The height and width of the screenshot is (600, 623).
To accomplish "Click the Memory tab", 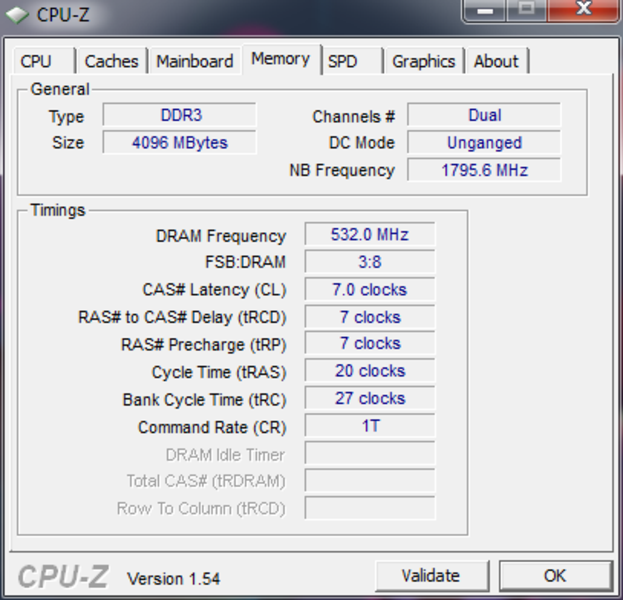I will (x=280, y=59).
